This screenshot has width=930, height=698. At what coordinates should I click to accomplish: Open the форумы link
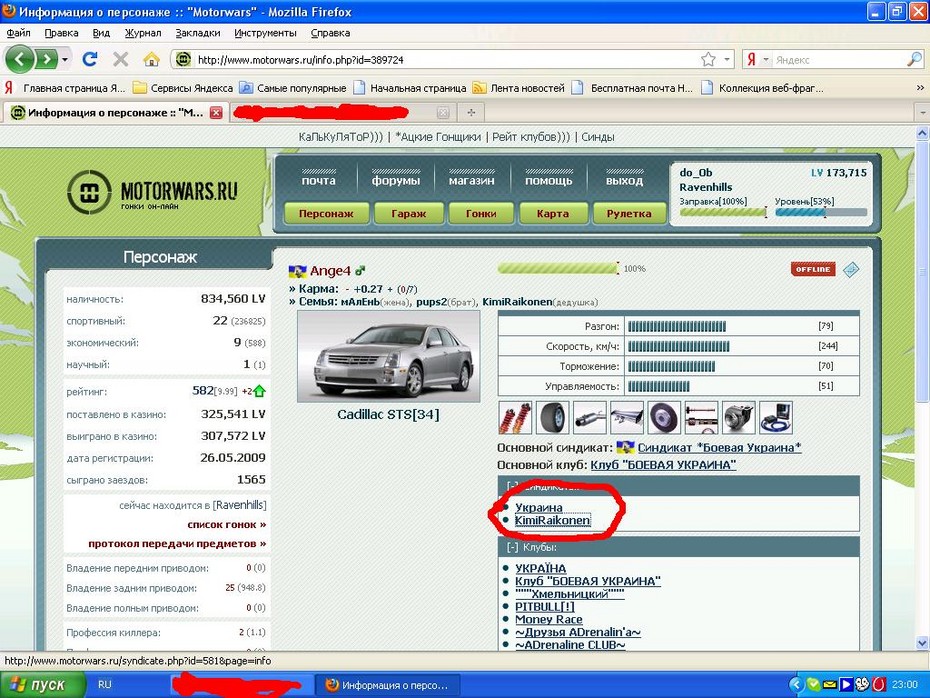click(x=396, y=180)
